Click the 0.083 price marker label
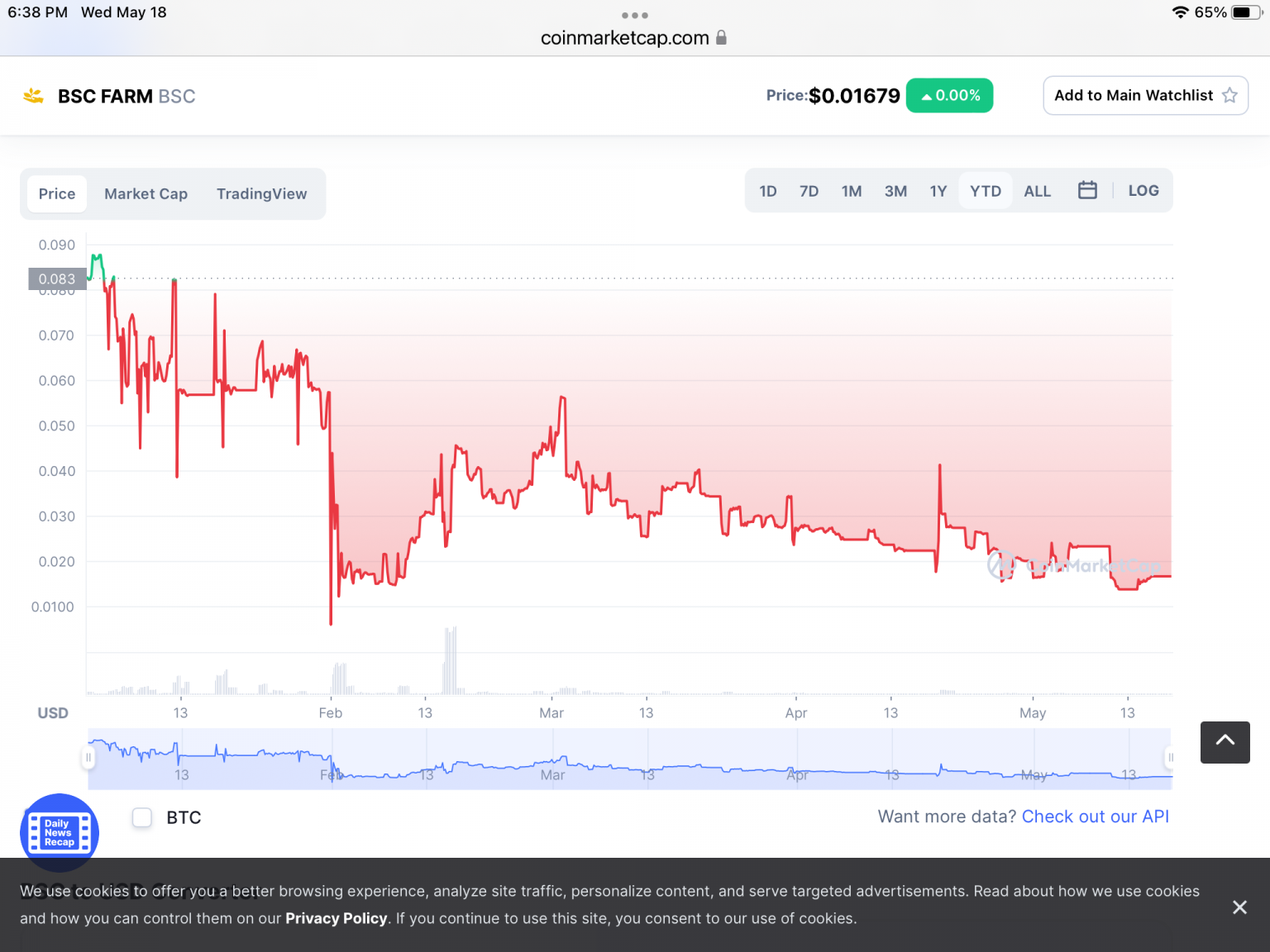 pyautogui.click(x=57, y=278)
